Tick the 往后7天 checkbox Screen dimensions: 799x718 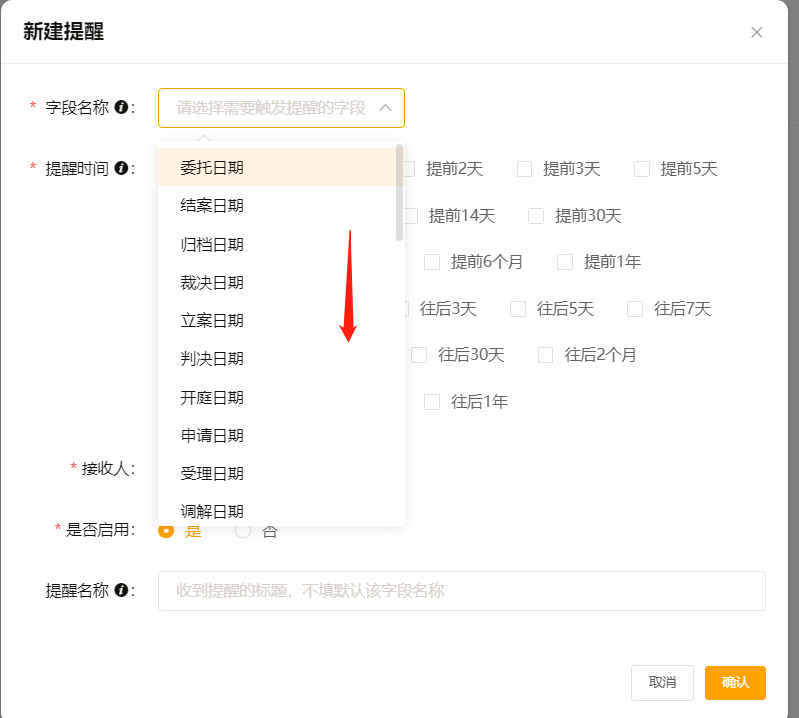click(635, 309)
